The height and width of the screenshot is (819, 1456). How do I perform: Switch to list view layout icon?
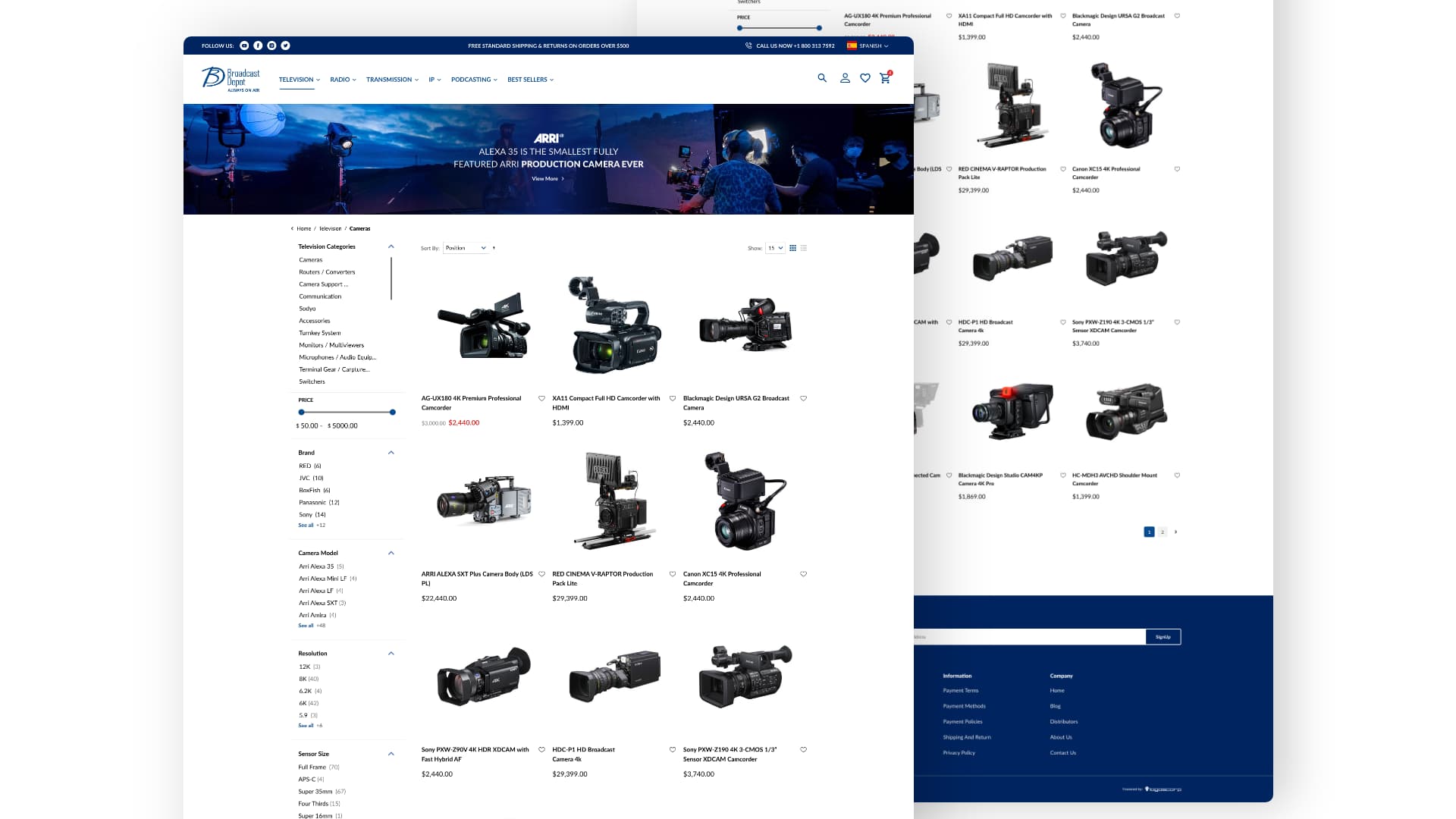pos(804,248)
